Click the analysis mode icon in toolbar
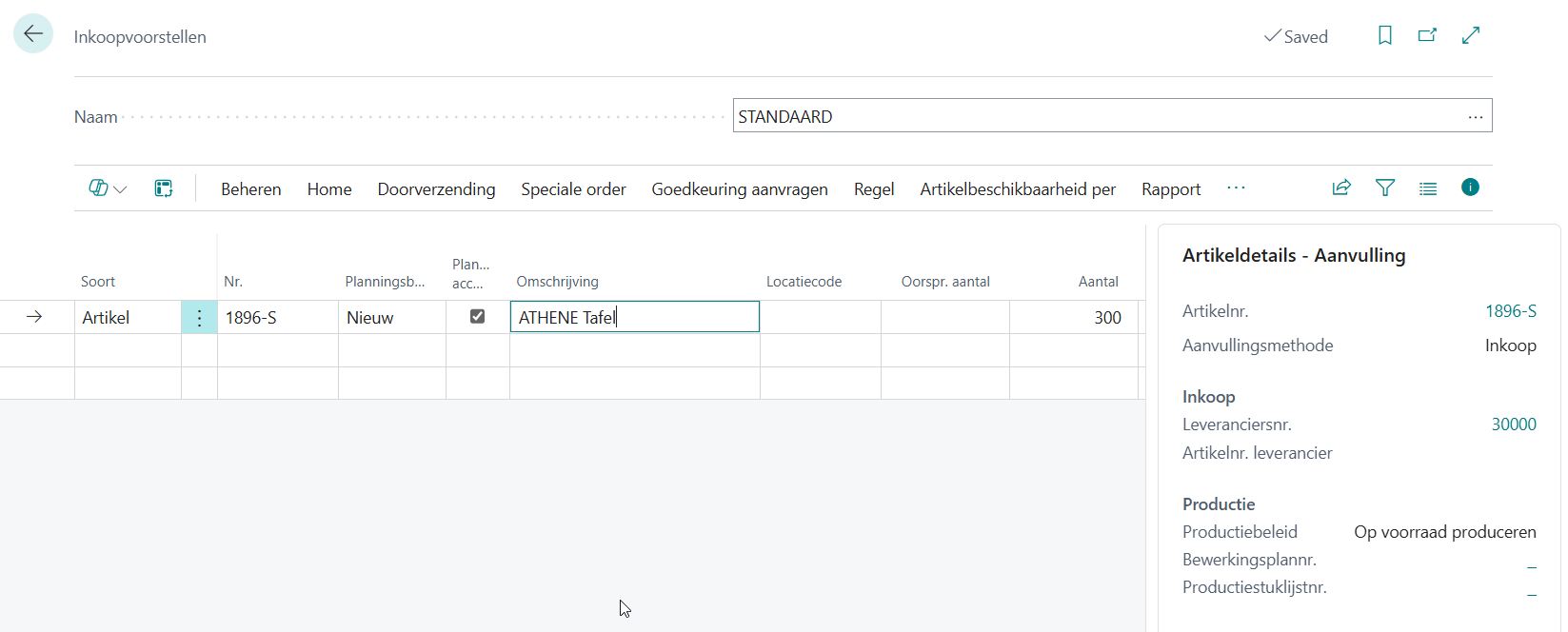The height and width of the screenshot is (632, 1568). [x=164, y=188]
